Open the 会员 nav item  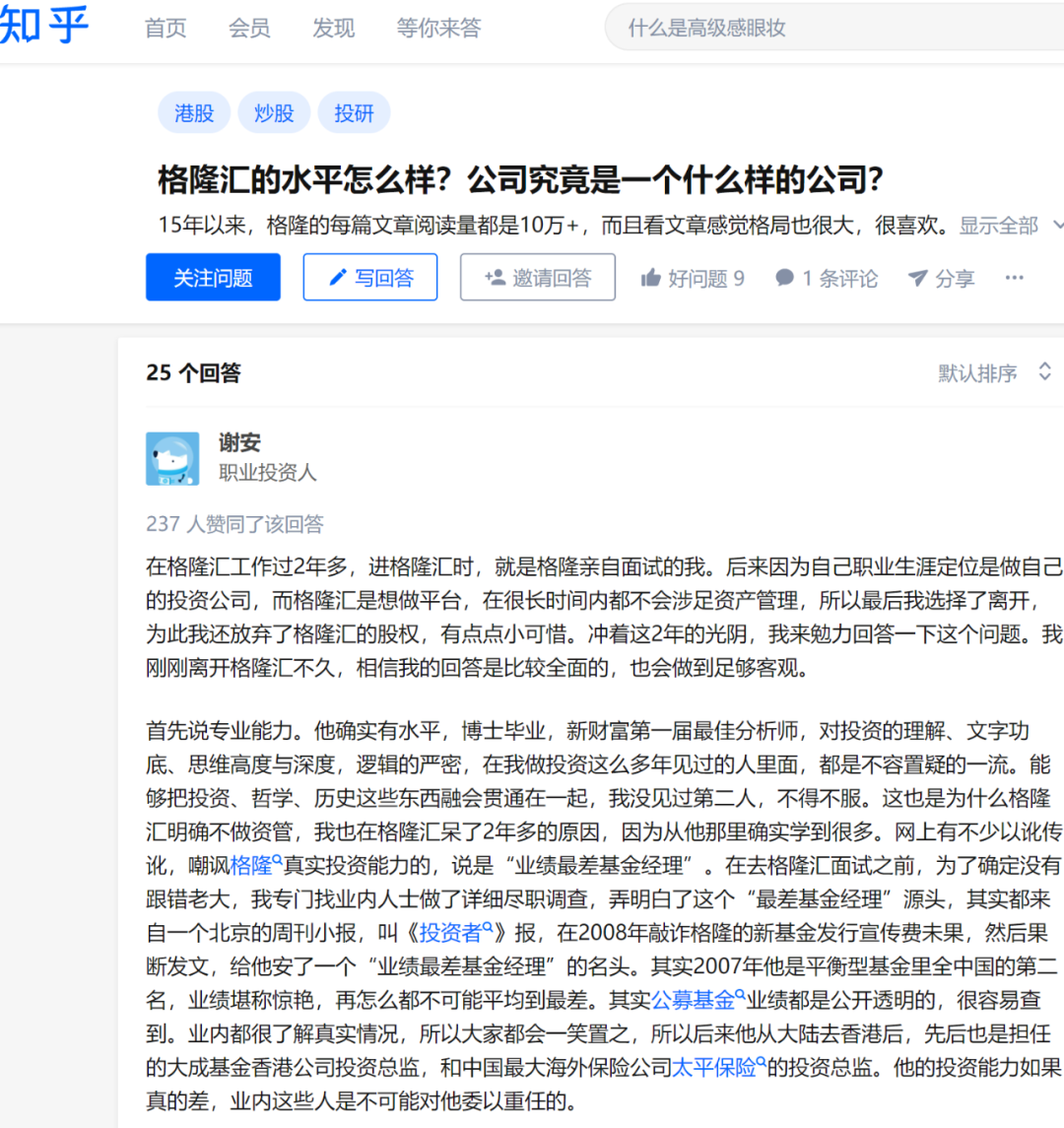tap(249, 28)
